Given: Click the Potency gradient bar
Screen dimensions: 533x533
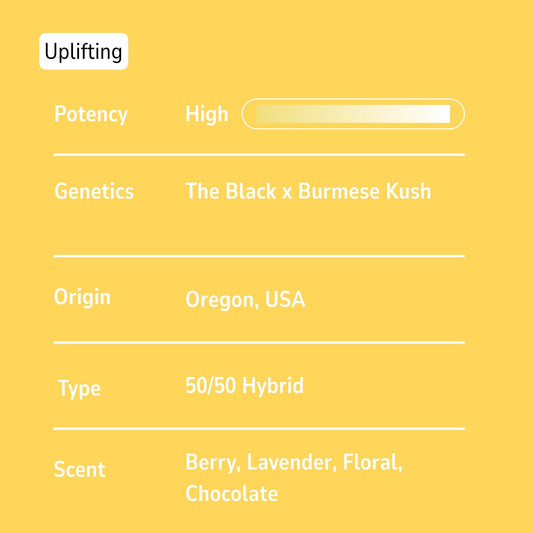Looking at the screenshot, I should [x=353, y=114].
